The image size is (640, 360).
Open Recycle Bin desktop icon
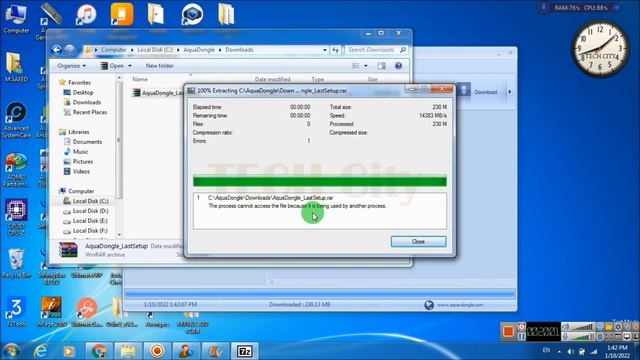click(16, 263)
